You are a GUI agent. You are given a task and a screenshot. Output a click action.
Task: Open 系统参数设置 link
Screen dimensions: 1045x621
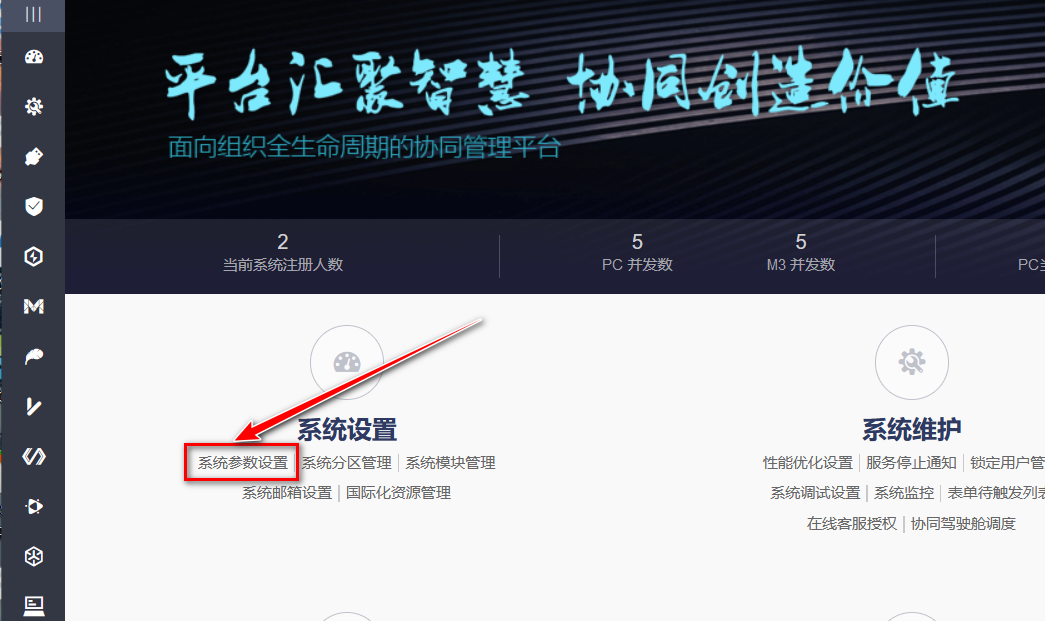[x=243, y=463]
